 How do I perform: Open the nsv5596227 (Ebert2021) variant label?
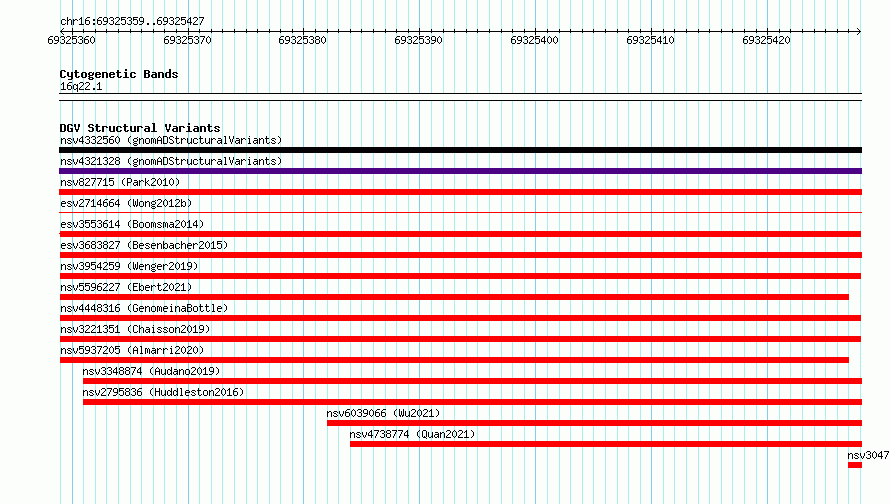126,287
